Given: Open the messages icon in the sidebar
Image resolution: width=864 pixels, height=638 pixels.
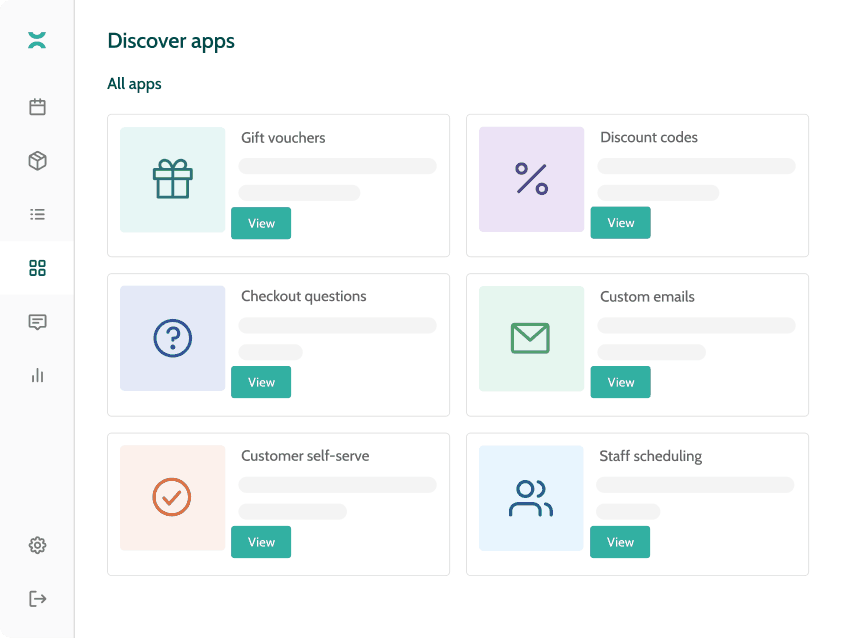Looking at the screenshot, I should (x=37, y=322).
